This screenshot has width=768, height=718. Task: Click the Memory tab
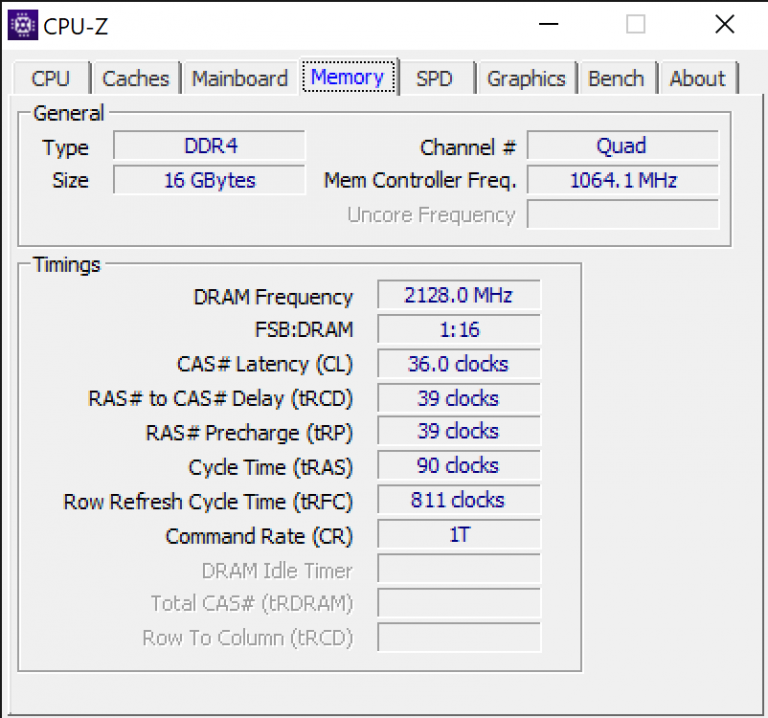point(347,77)
